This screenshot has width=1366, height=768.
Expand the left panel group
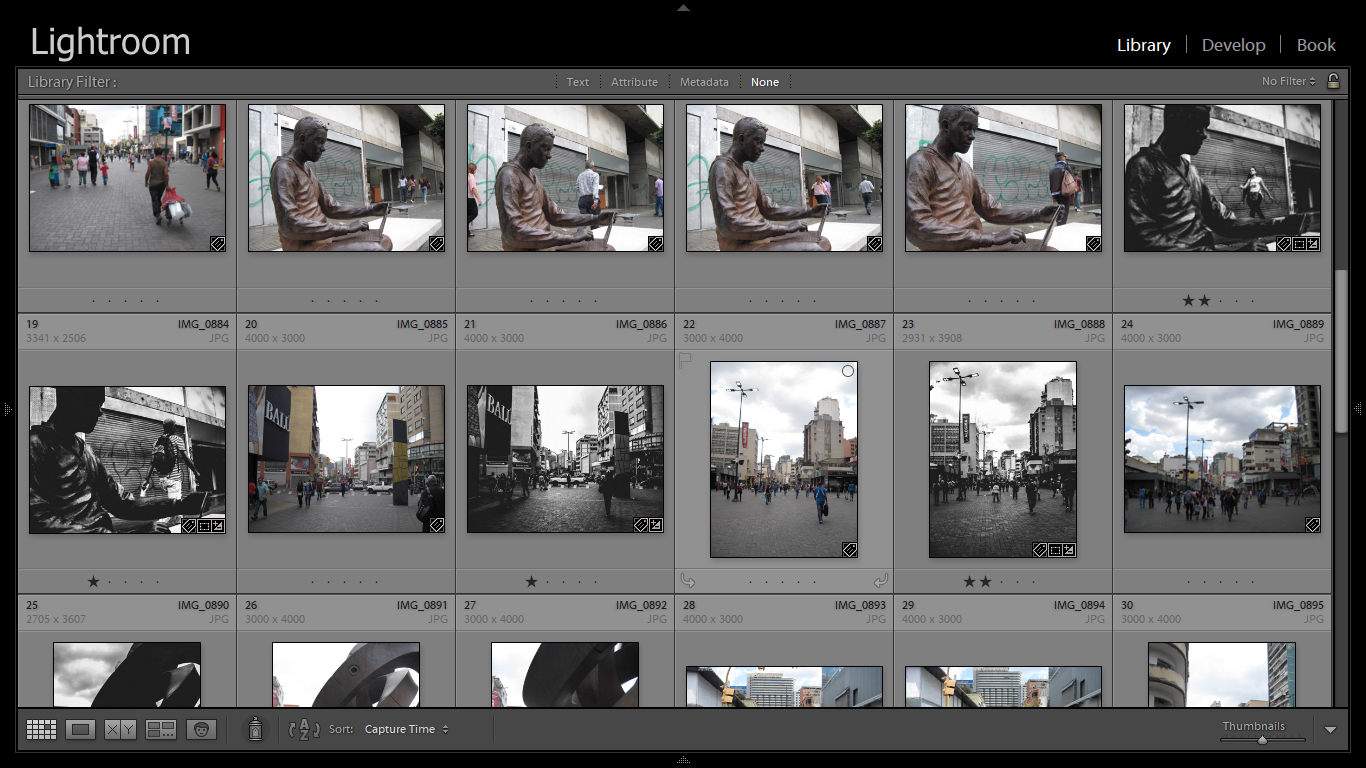(6, 409)
